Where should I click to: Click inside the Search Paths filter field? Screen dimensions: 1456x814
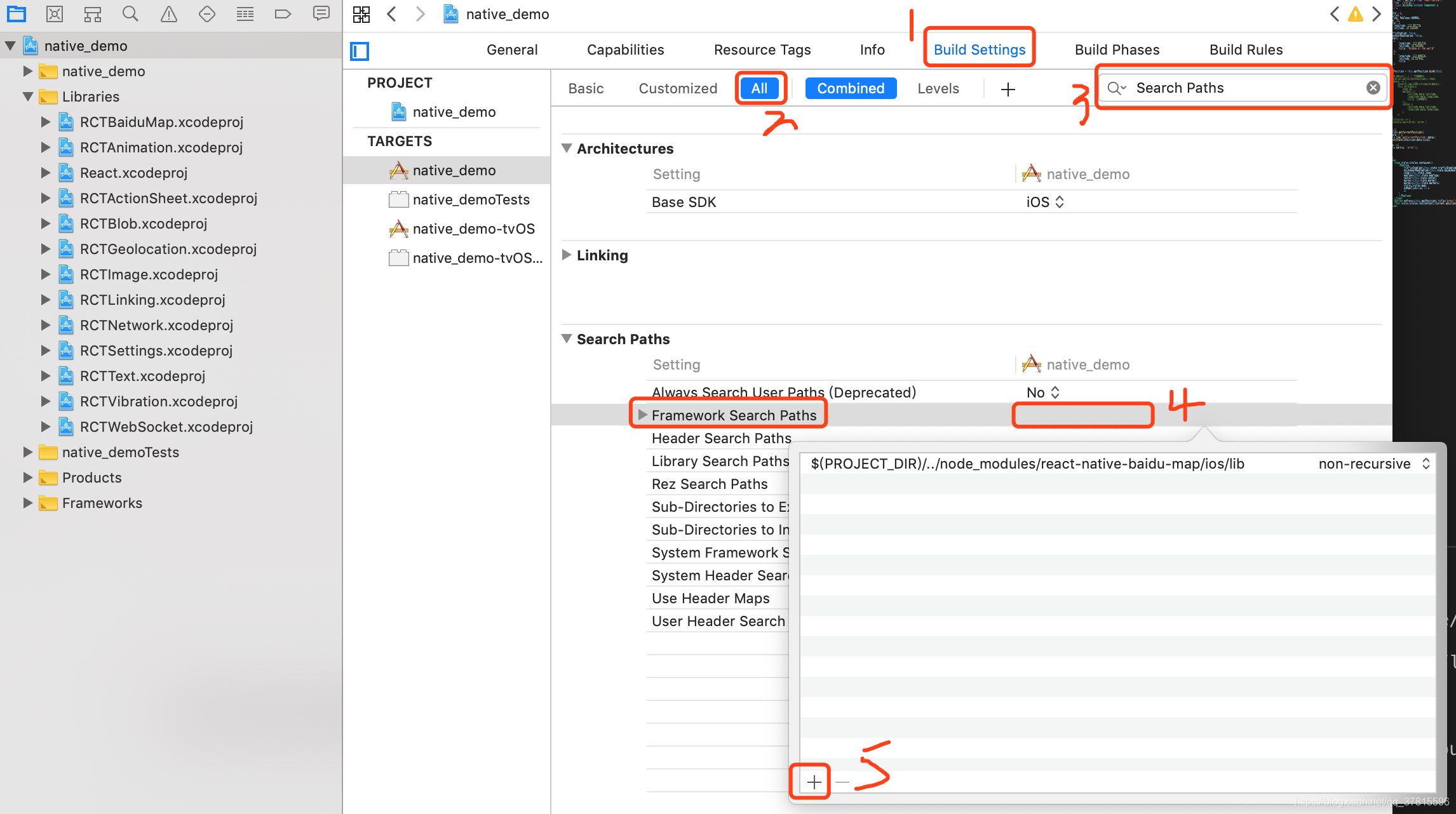(x=1243, y=88)
